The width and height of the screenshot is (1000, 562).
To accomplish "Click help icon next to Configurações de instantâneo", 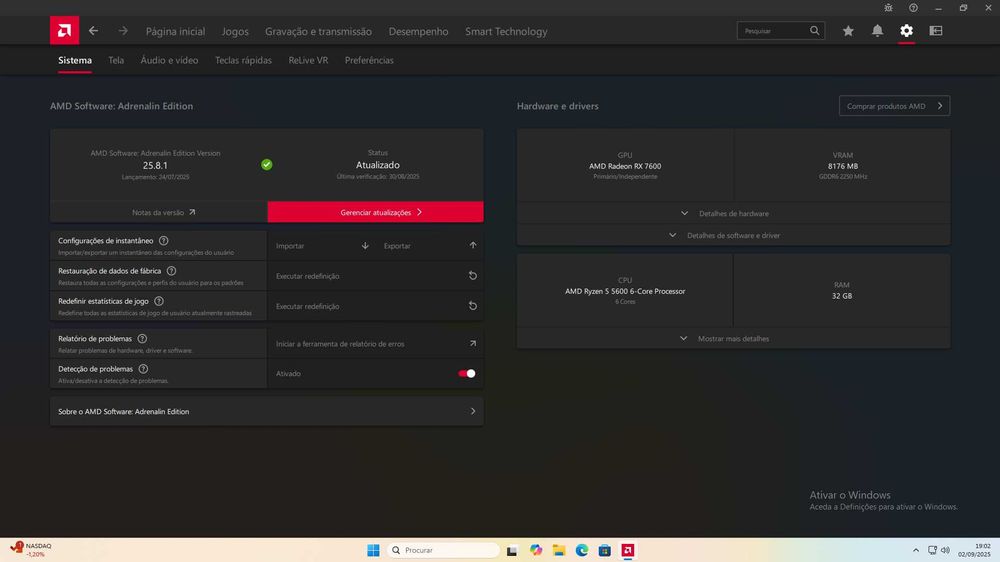I will click(164, 240).
